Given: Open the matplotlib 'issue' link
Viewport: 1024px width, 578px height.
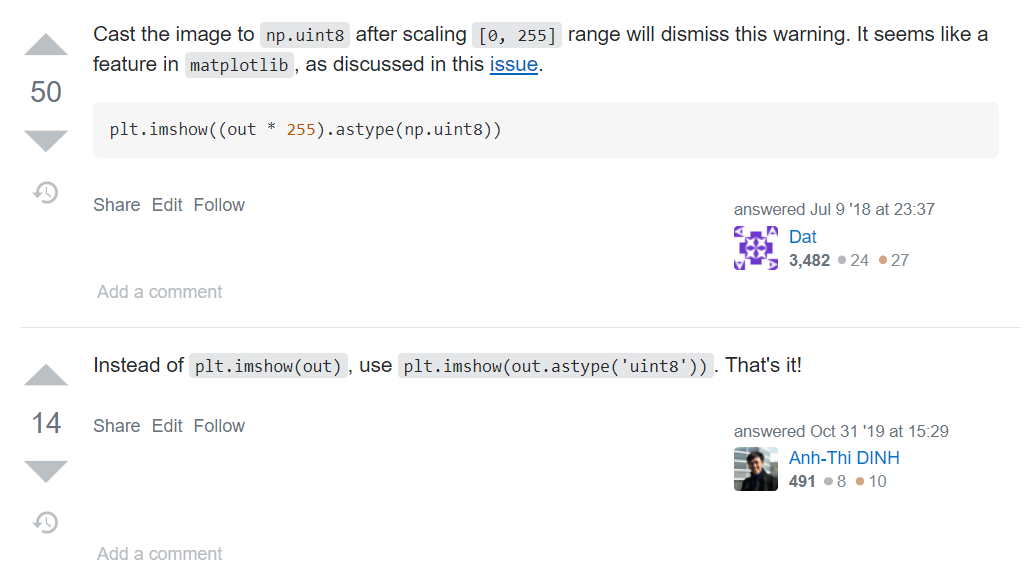Looking at the screenshot, I should 513,65.
